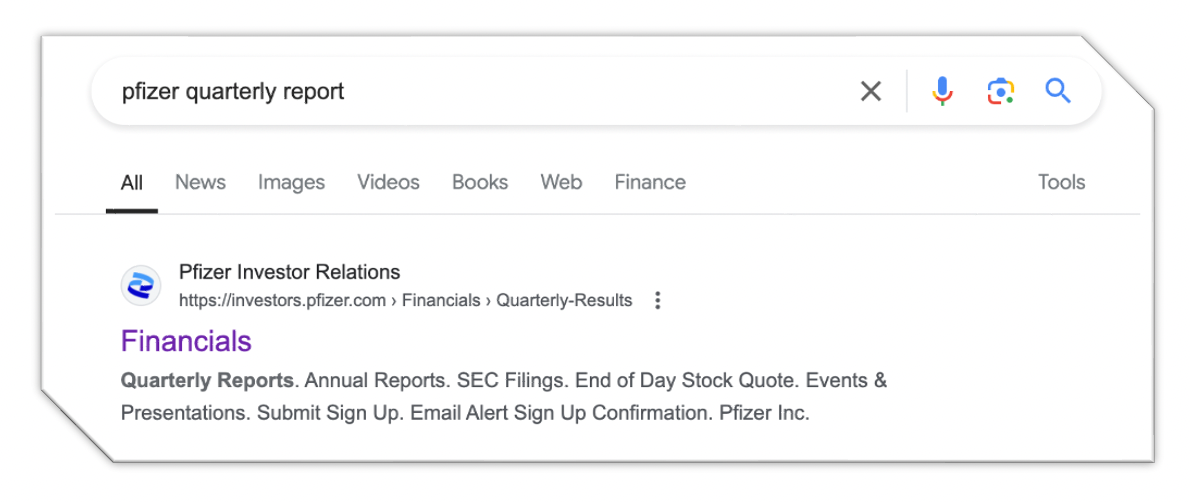Open the Videos tab
The height and width of the screenshot is (502, 1190).
pos(388,182)
